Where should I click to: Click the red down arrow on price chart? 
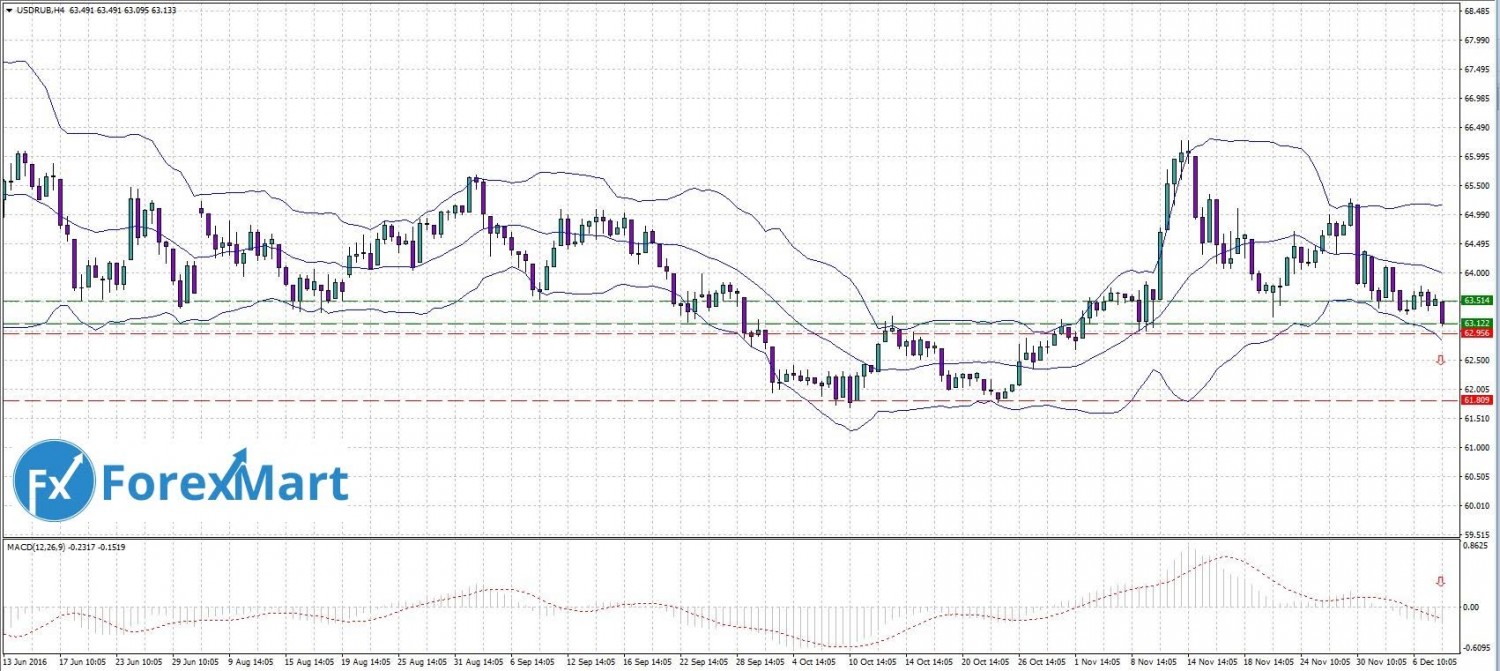[1440, 360]
